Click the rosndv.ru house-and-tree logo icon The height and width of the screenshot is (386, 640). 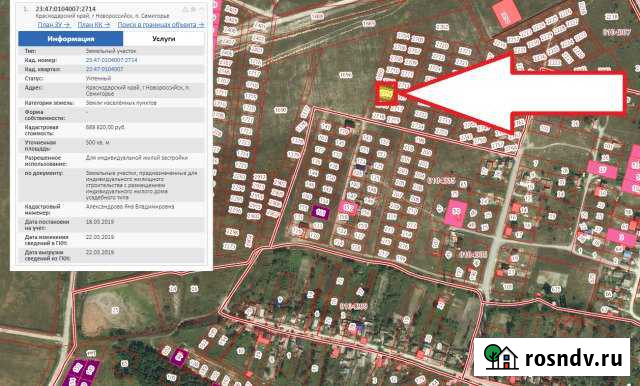[500, 357]
